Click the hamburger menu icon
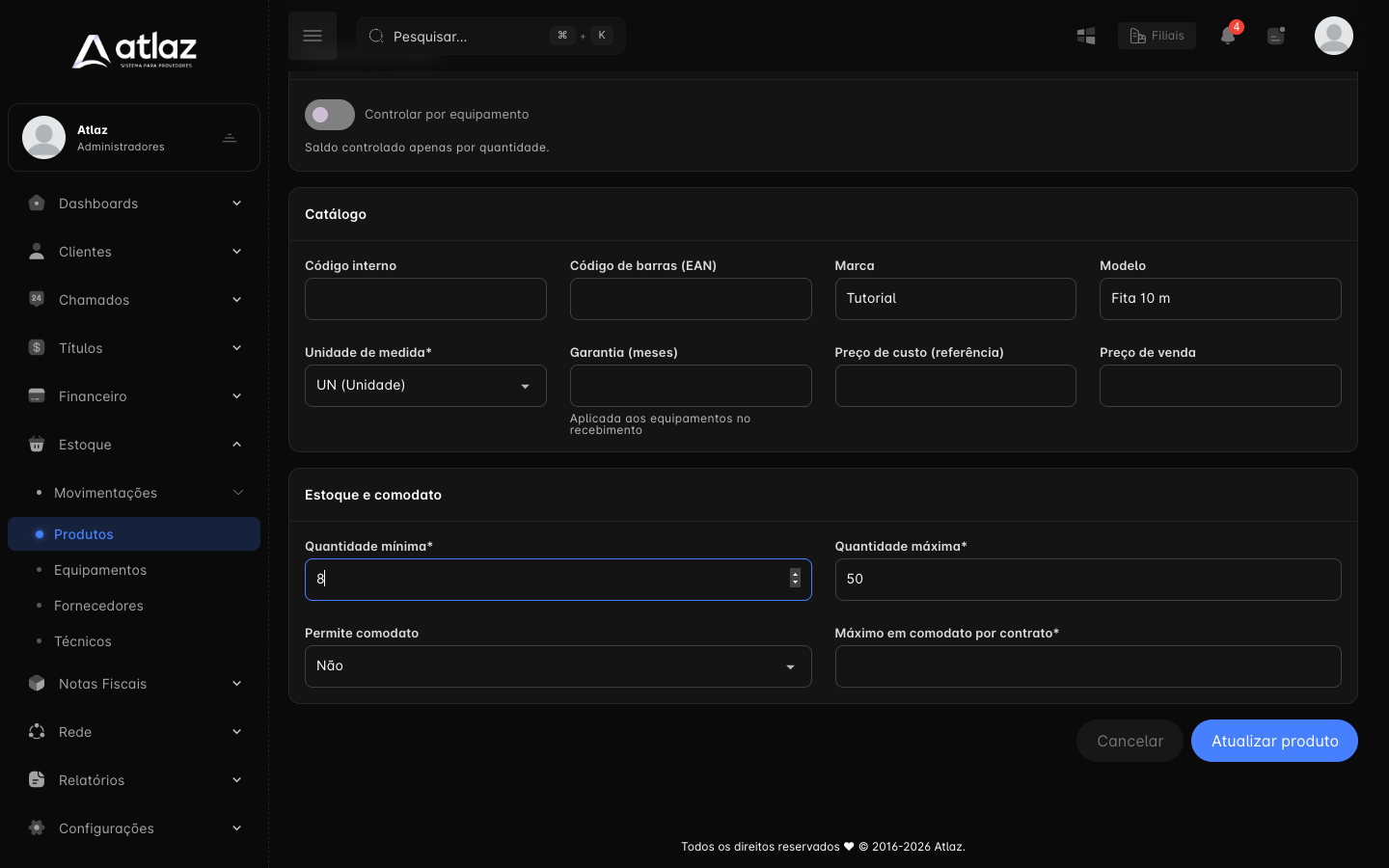This screenshot has height=868, width=1389. pyautogui.click(x=313, y=36)
